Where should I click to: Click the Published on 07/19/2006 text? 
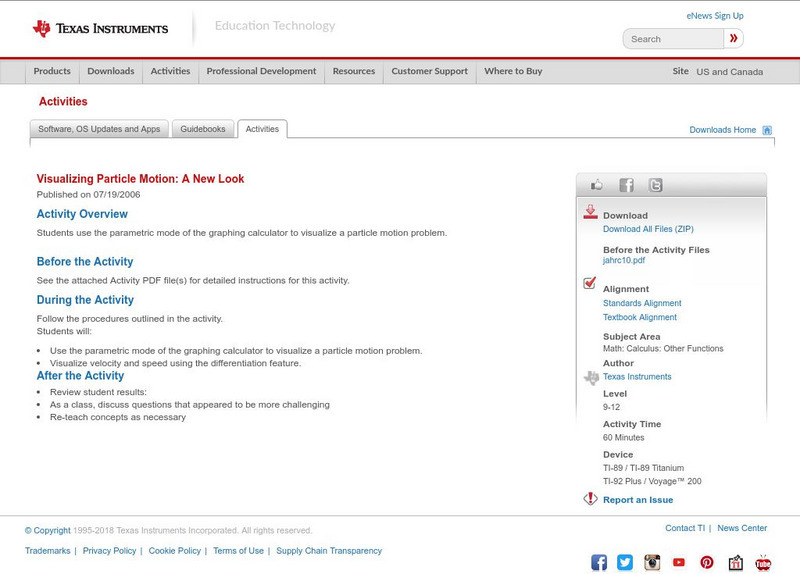pyautogui.click(x=88, y=194)
